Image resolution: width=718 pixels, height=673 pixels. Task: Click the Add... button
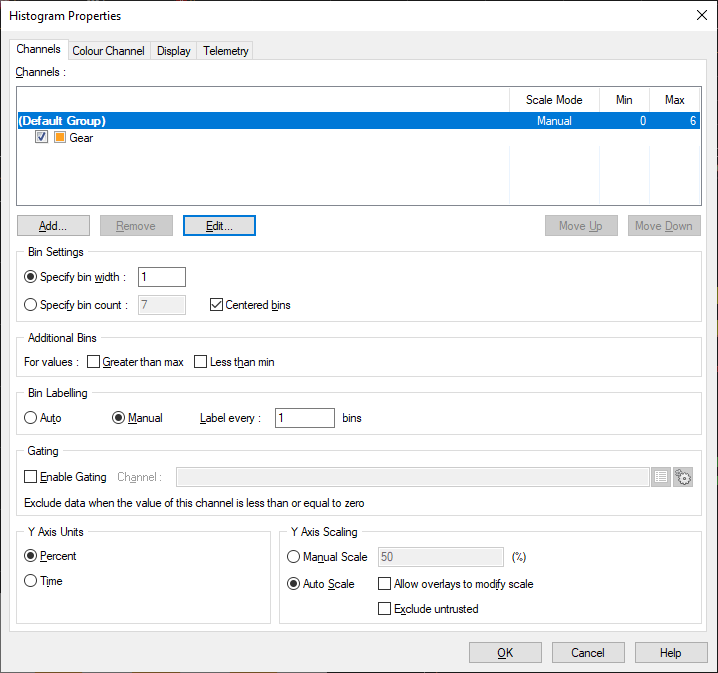point(53,226)
